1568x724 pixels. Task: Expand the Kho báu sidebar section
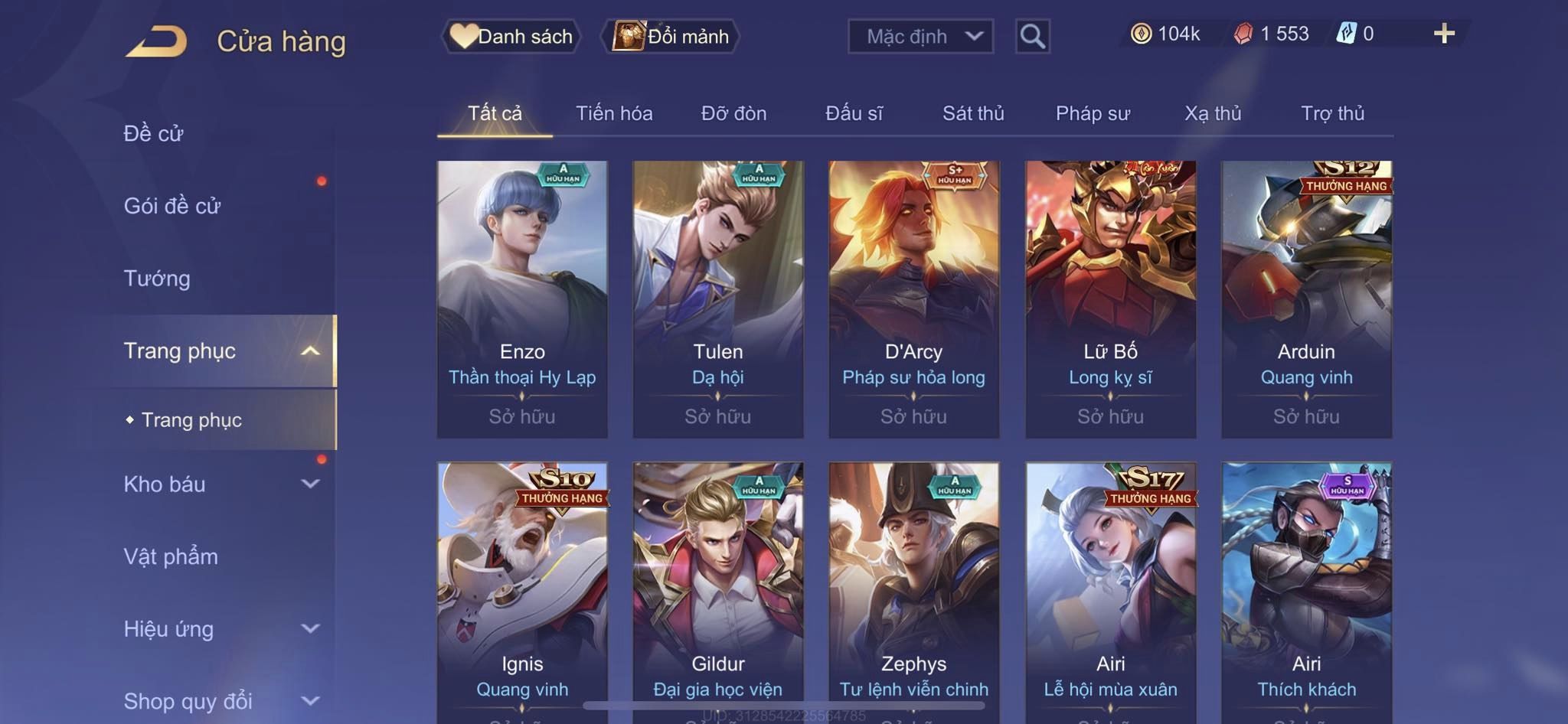pyautogui.click(x=310, y=484)
